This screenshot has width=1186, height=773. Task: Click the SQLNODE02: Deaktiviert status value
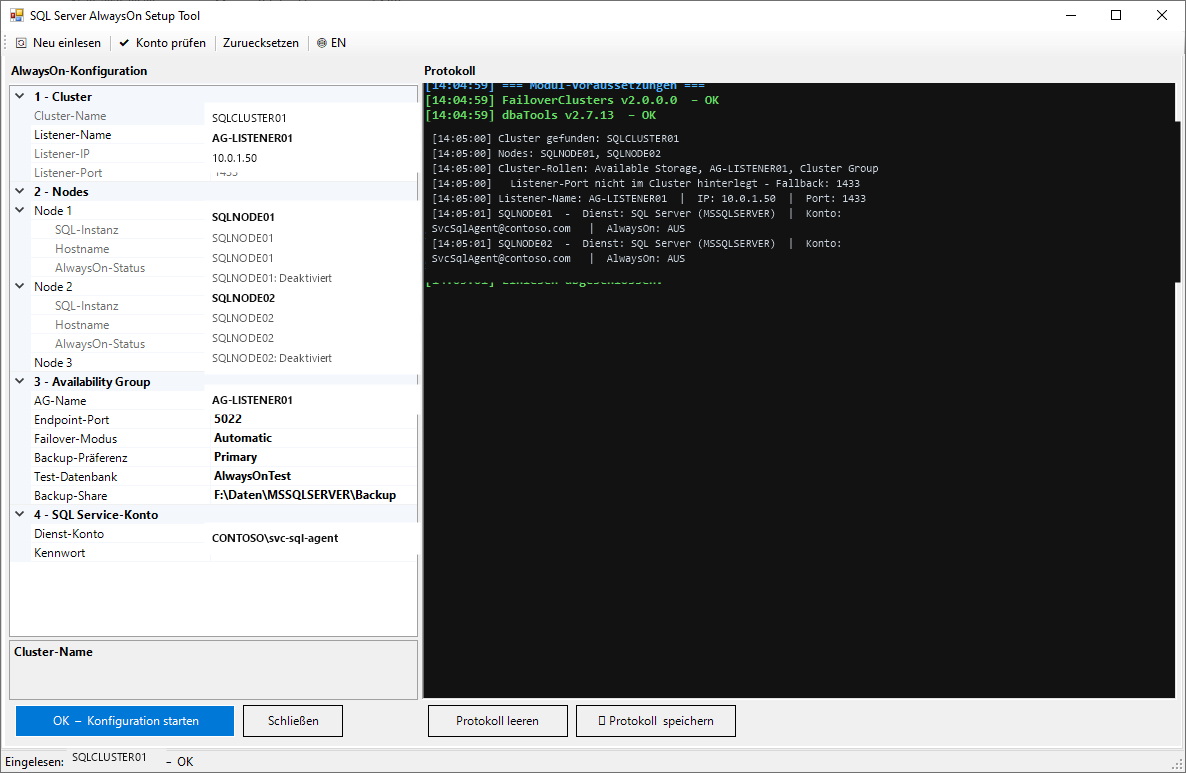272,358
